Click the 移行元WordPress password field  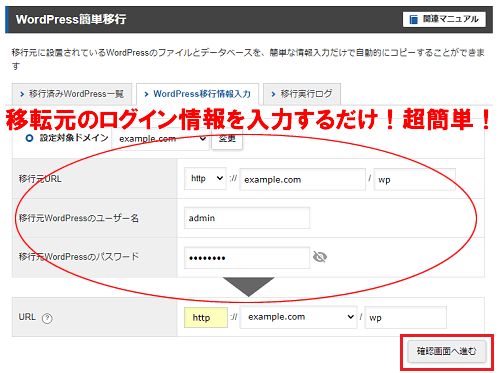247,258
